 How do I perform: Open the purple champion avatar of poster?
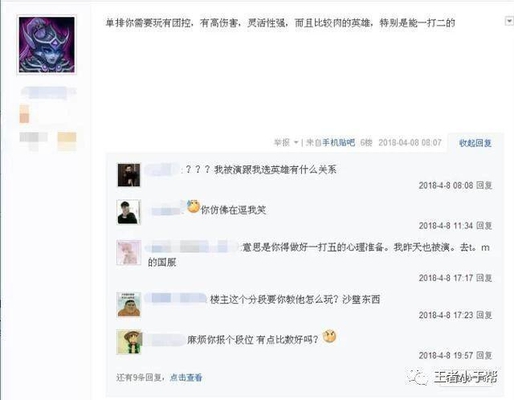tap(47, 45)
